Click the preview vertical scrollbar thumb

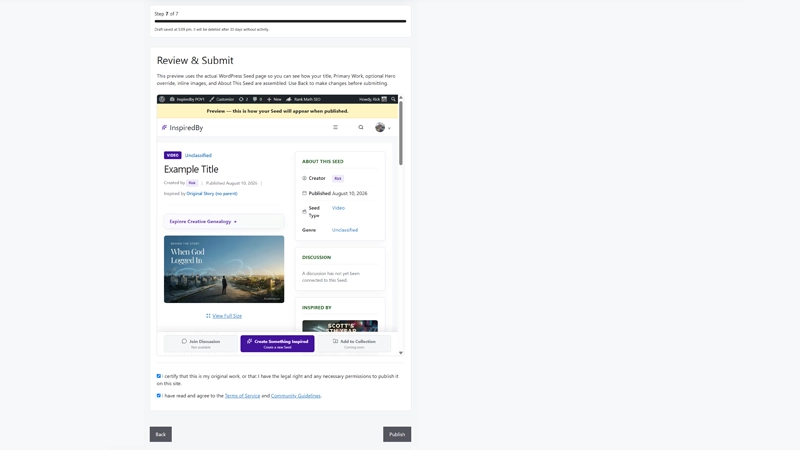point(401,133)
